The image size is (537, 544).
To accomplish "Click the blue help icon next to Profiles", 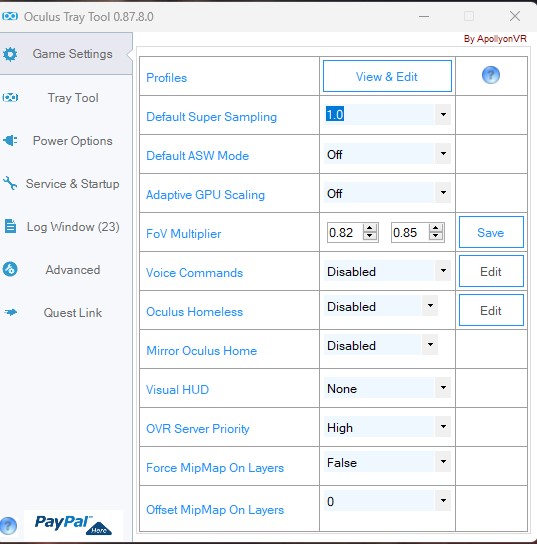I will click(491, 75).
